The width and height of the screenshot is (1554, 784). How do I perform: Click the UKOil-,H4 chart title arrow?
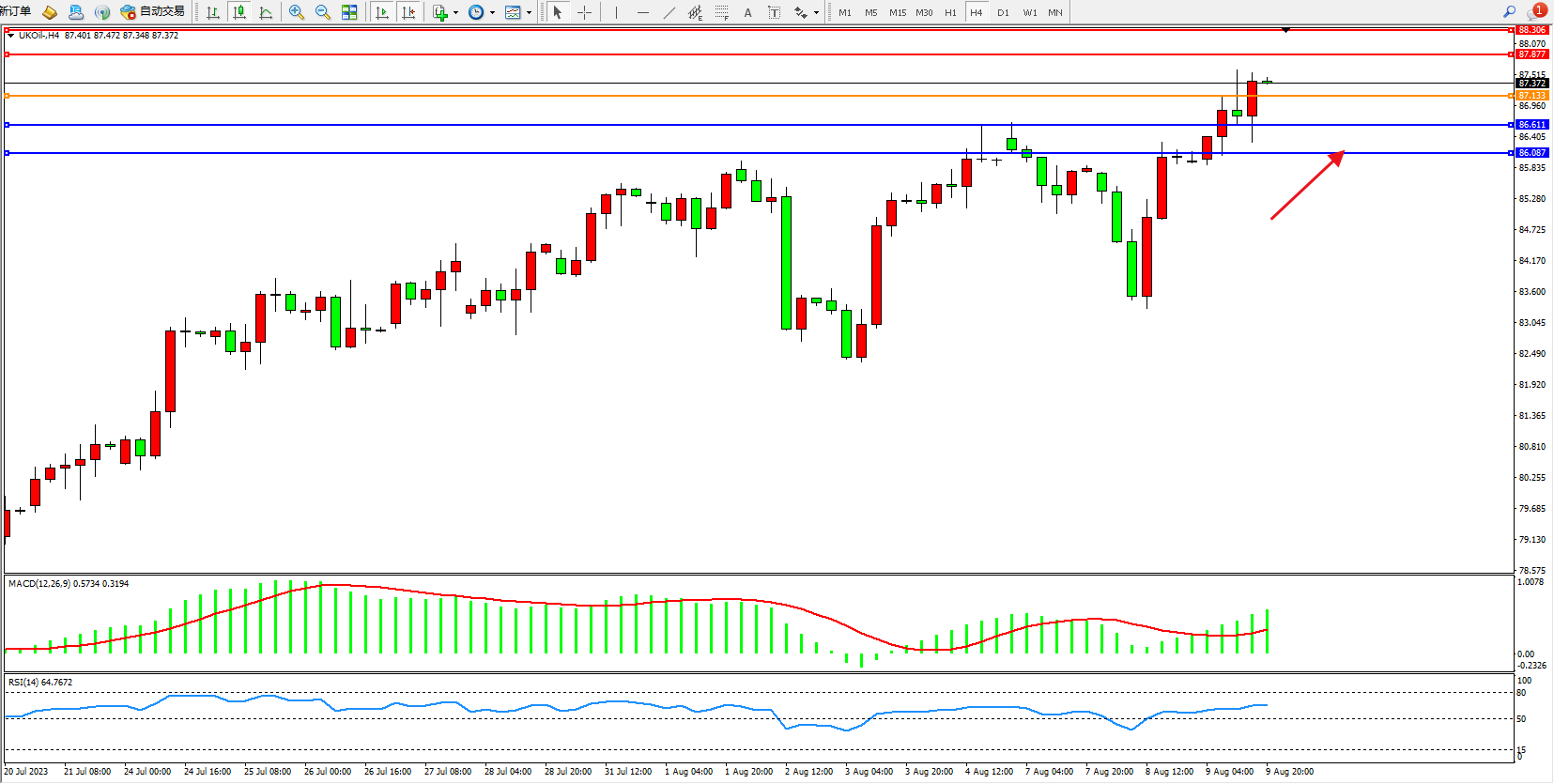click(10, 36)
